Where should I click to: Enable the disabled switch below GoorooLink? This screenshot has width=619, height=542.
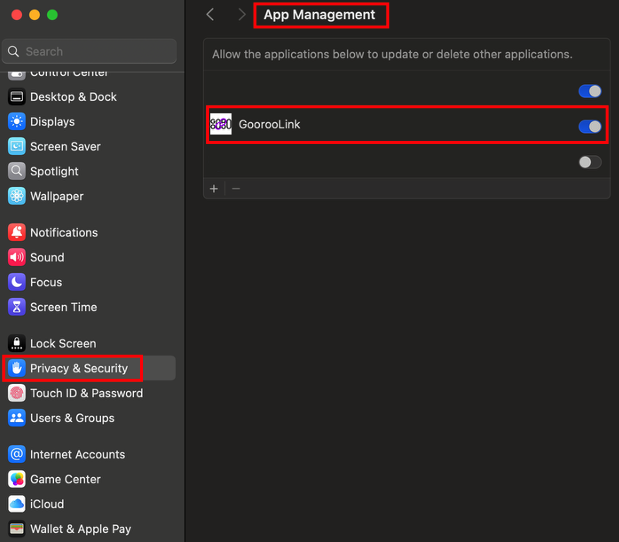coord(590,162)
